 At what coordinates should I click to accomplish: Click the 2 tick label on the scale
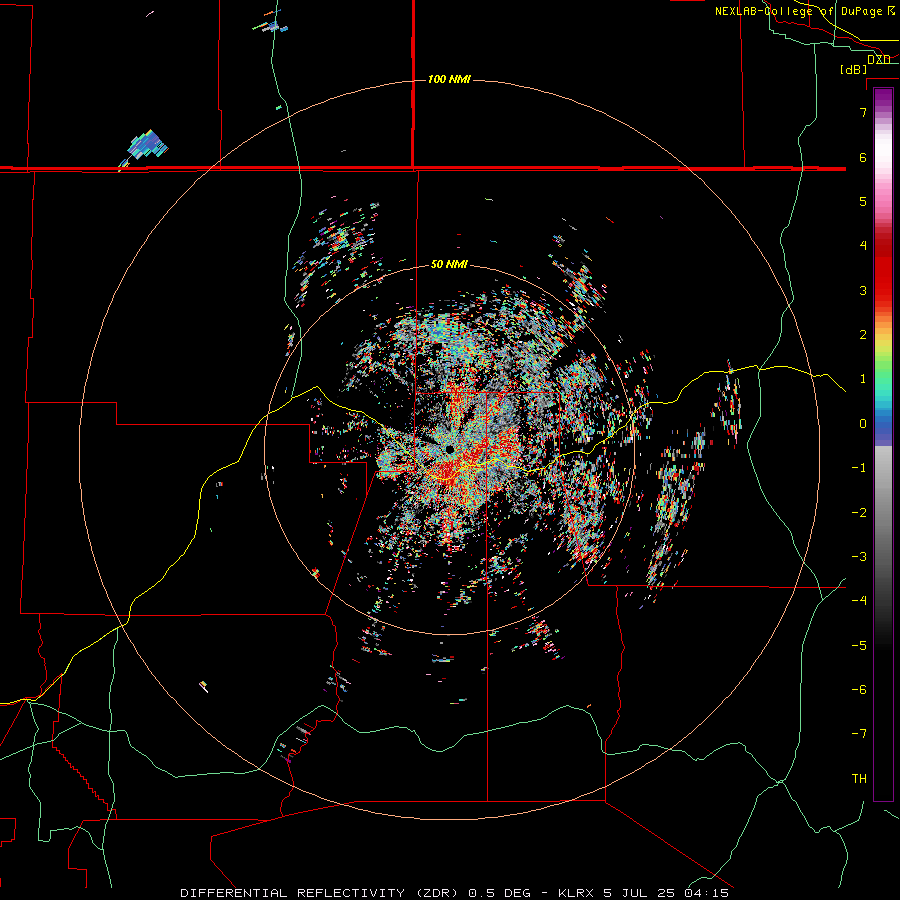coord(863,335)
